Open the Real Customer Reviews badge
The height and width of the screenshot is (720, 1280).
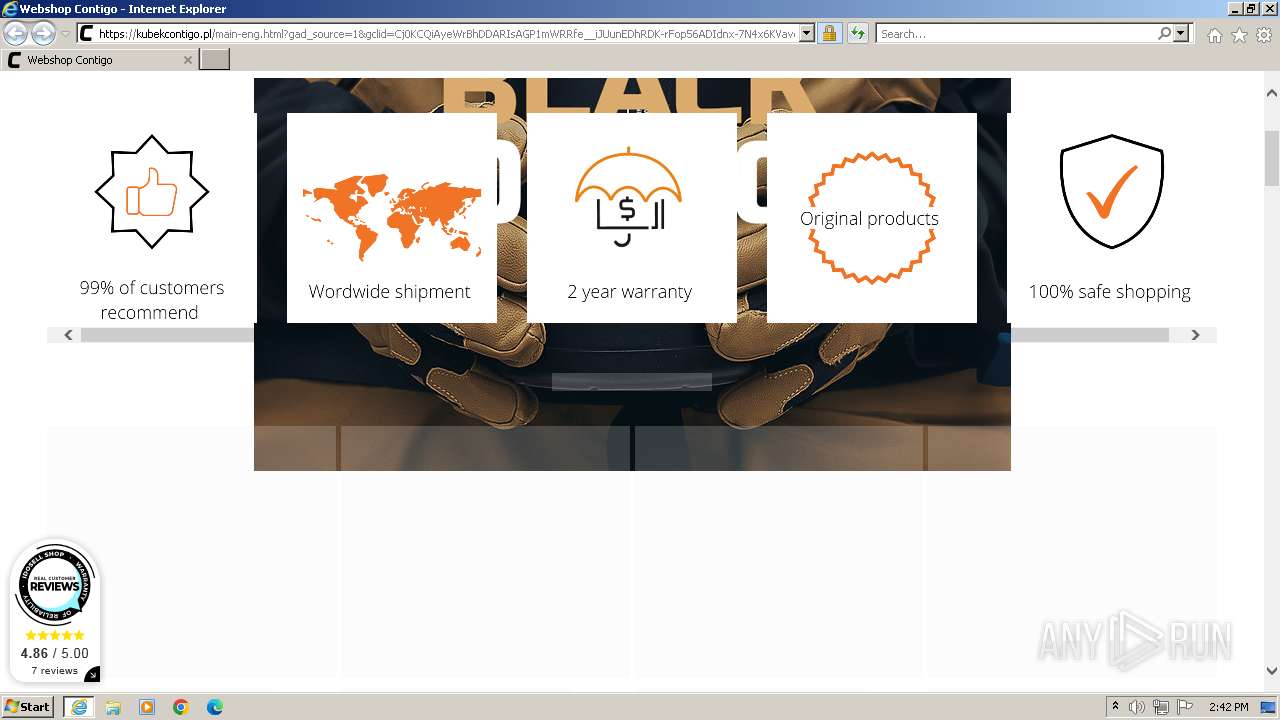click(x=54, y=586)
